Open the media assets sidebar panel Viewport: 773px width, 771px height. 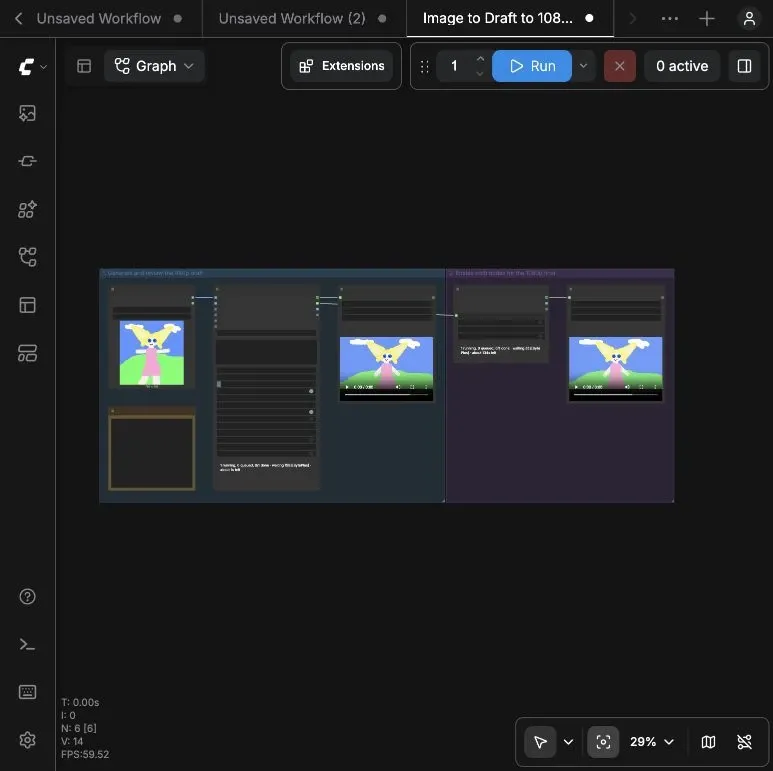[x=28, y=113]
